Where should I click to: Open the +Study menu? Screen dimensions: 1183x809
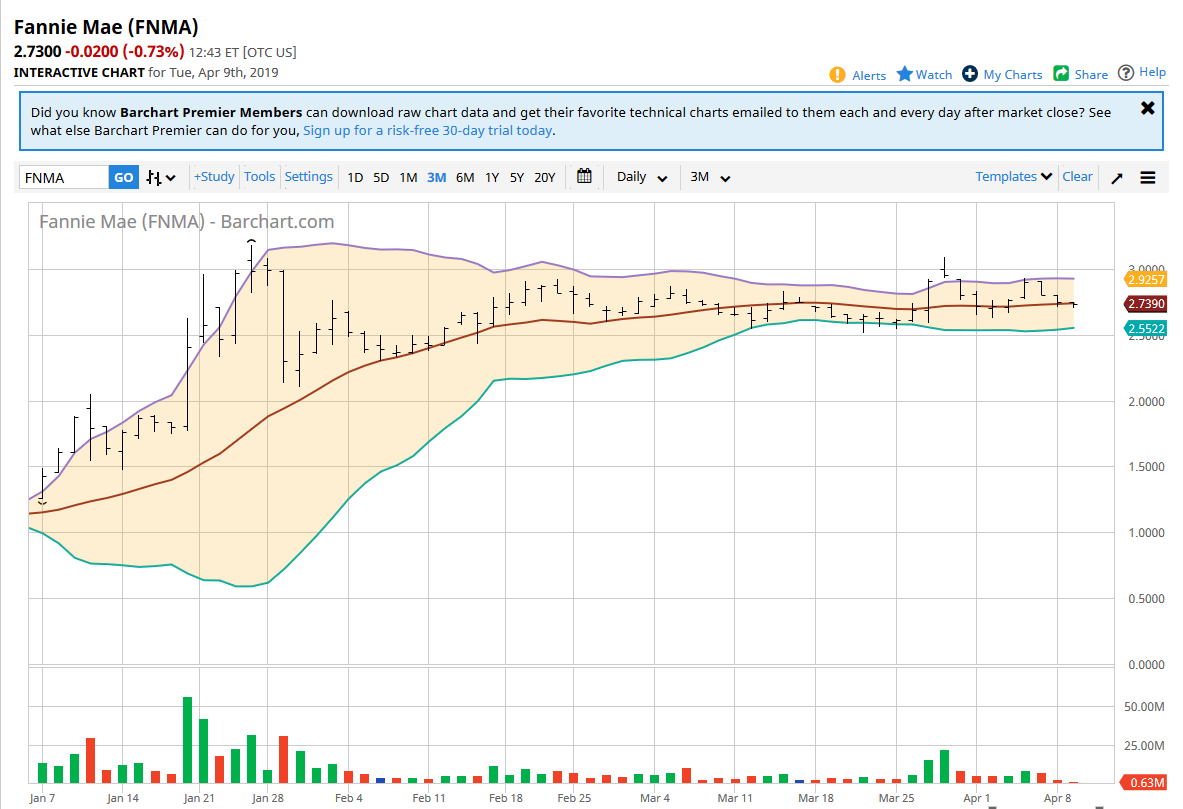pyautogui.click(x=214, y=177)
